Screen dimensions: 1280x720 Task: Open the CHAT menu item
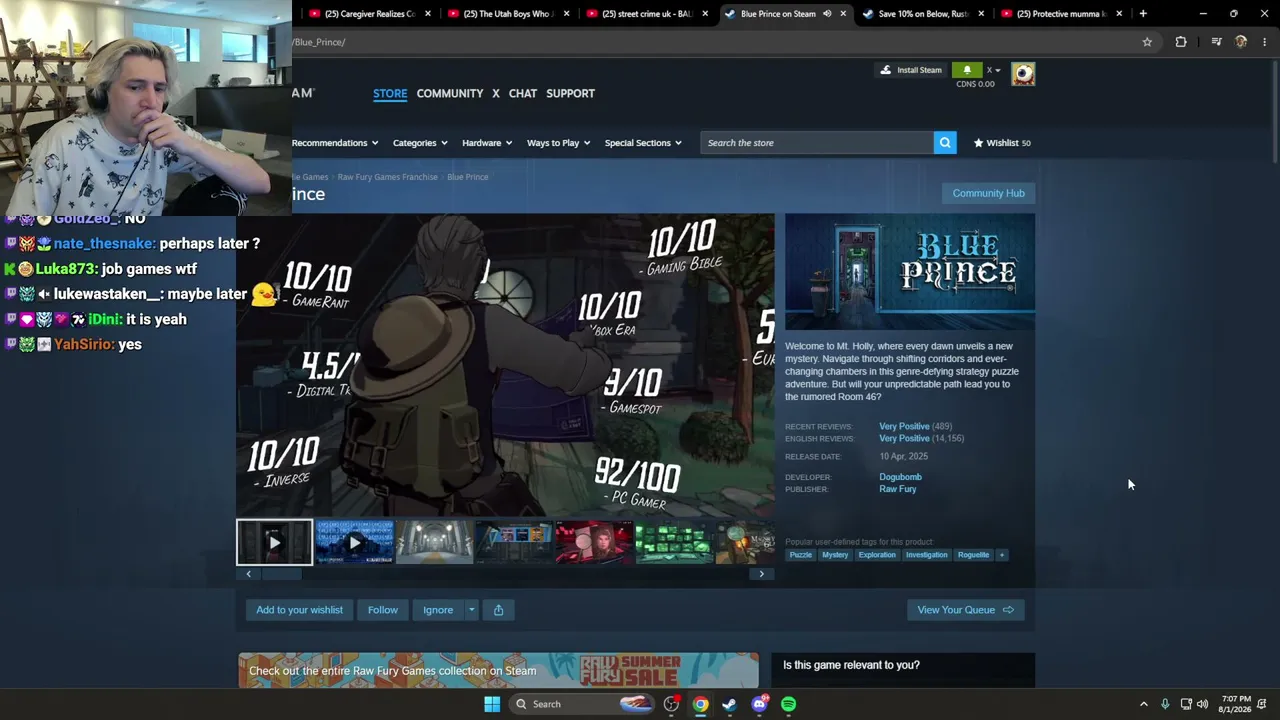[523, 93]
